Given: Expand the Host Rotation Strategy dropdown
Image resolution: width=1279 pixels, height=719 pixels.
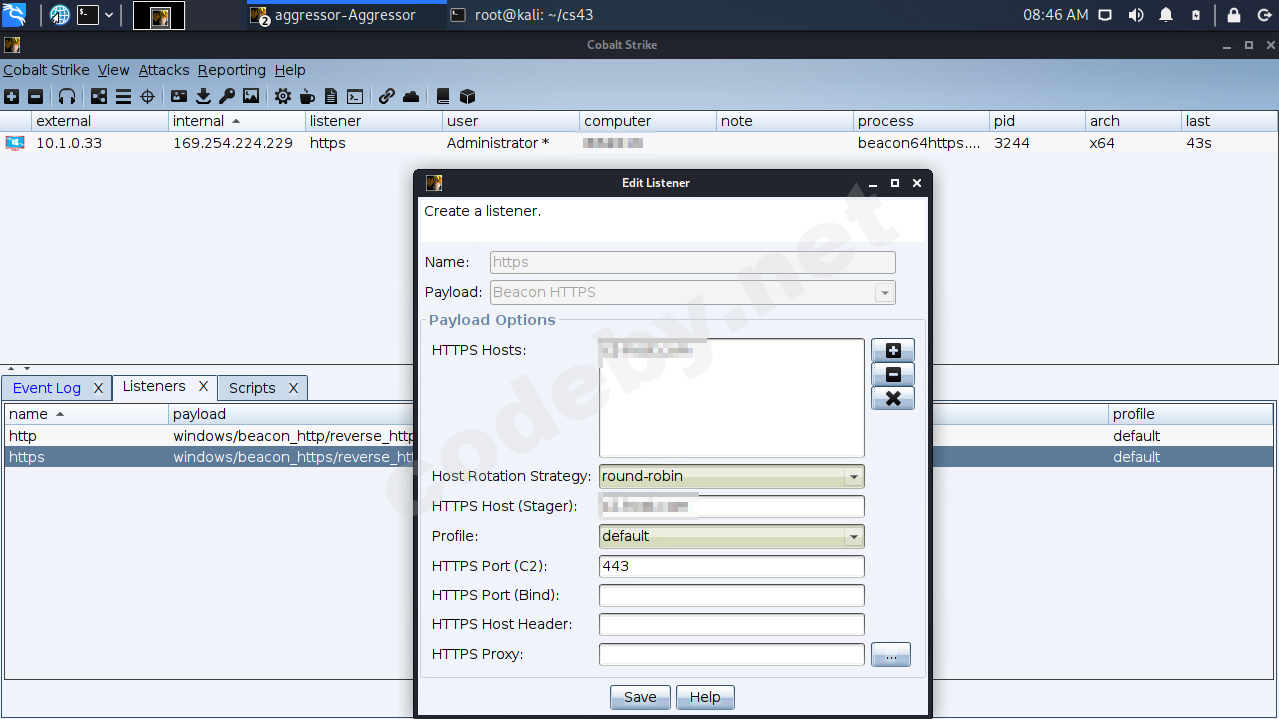Looking at the screenshot, I should (853, 477).
